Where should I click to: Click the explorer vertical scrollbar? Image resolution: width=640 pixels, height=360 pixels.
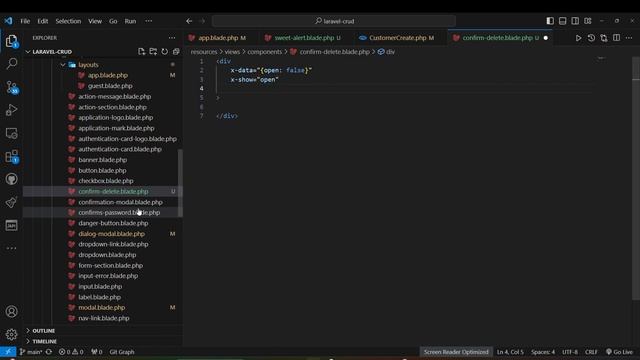[180, 183]
